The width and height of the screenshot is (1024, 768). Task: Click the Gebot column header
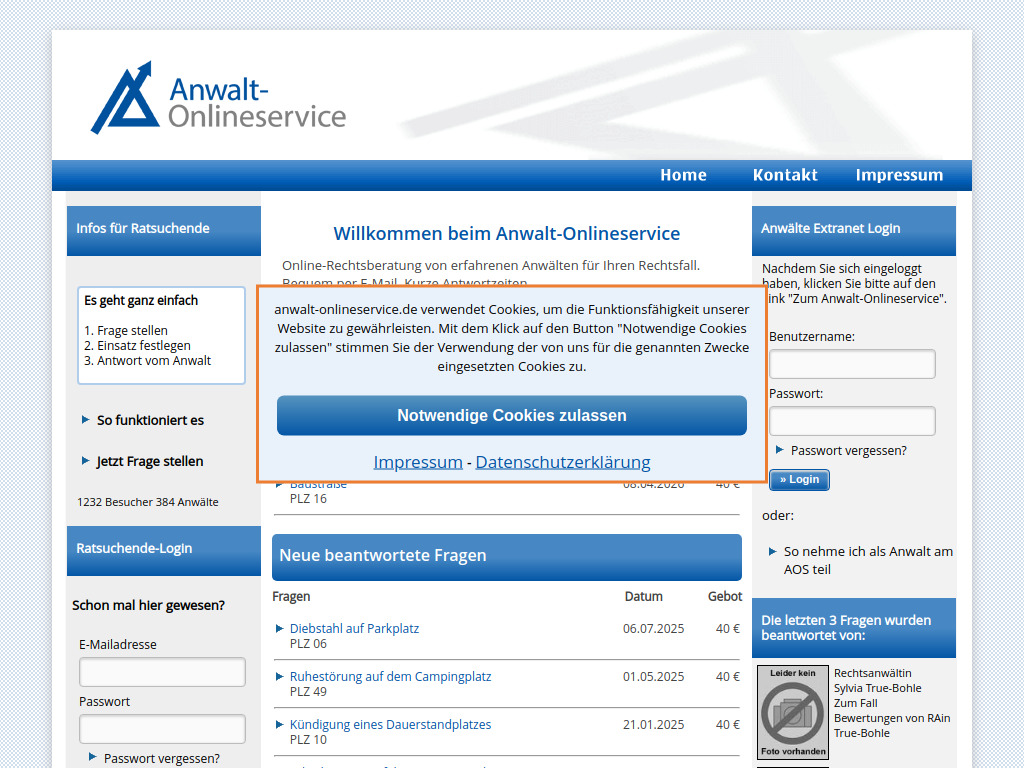coord(725,596)
